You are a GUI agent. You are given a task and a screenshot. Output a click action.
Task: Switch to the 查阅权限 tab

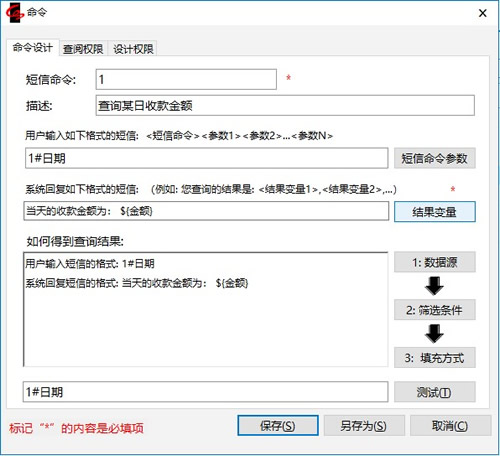click(x=83, y=49)
